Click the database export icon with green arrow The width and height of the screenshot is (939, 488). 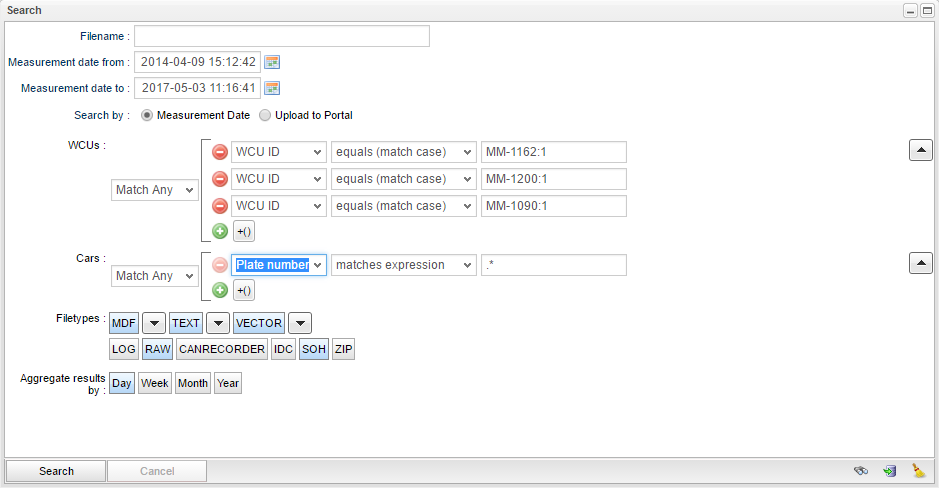(x=889, y=471)
